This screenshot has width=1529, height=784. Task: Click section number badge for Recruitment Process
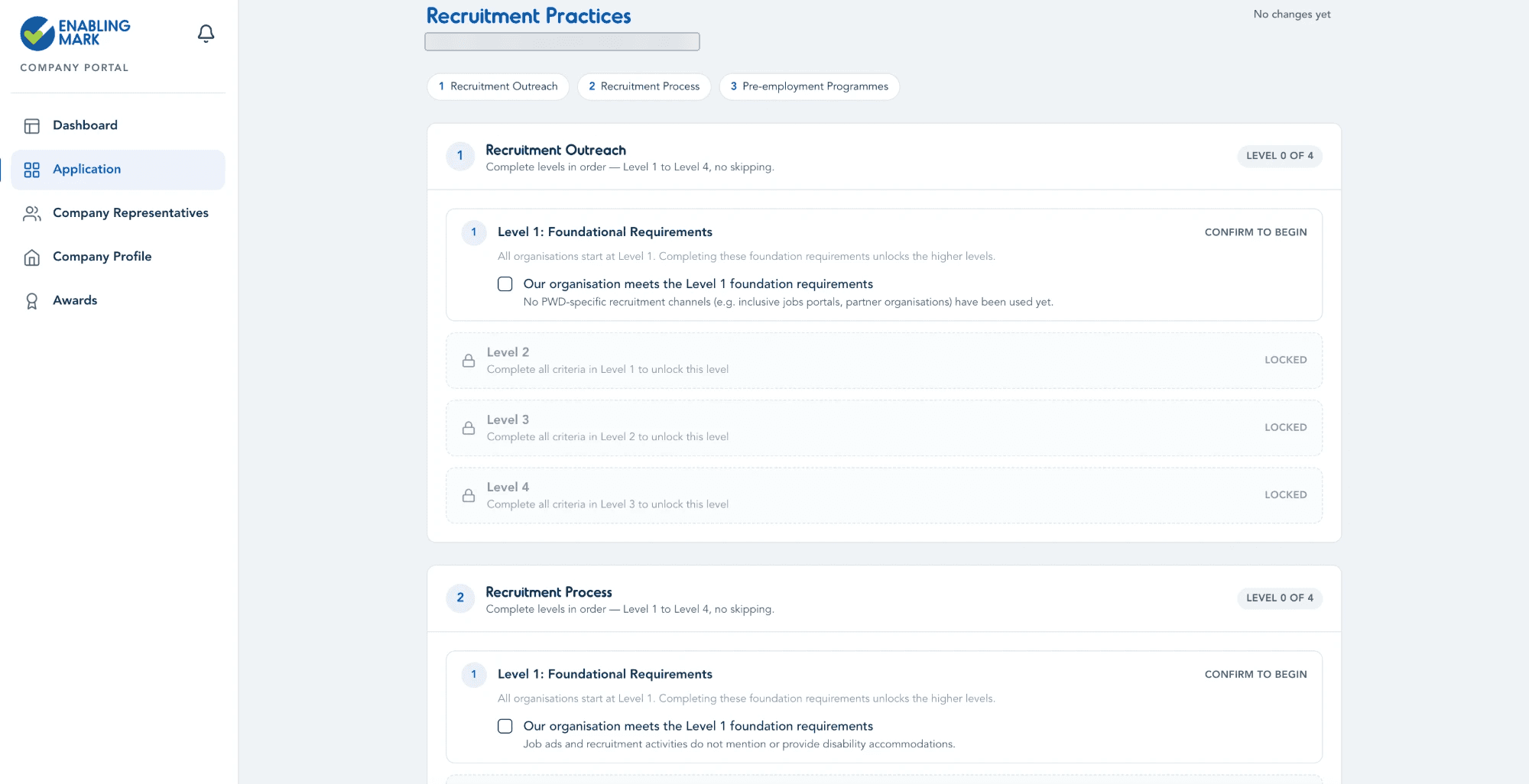460,598
